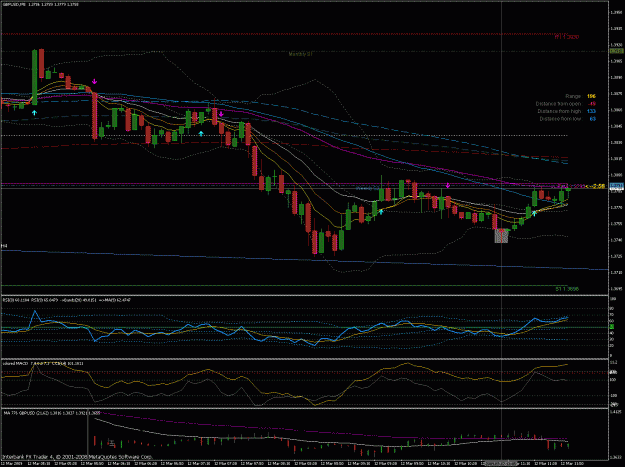Image resolution: width=625 pixels, height=467 pixels.
Task: Click the 'Distance from open' readout
Action: (566, 104)
